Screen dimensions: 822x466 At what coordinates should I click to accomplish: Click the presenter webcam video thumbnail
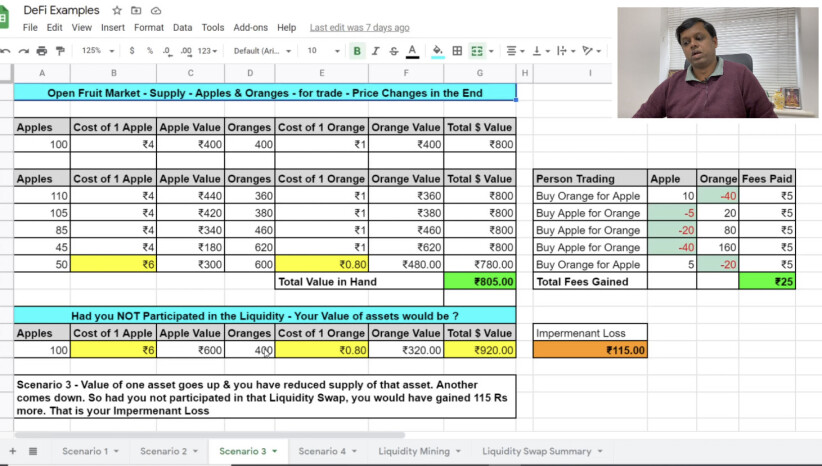tap(718, 62)
